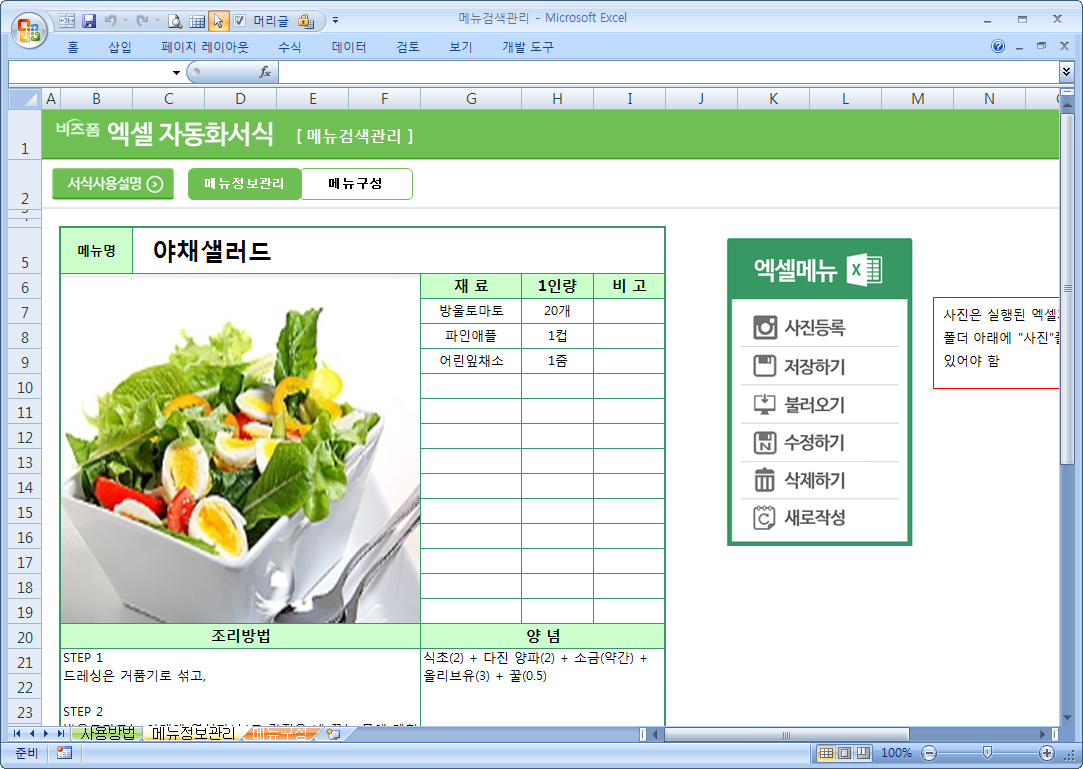1083x769 pixels.
Task: Open the 페이지 레이아웃 ribbon tab
Action: [x=204, y=47]
